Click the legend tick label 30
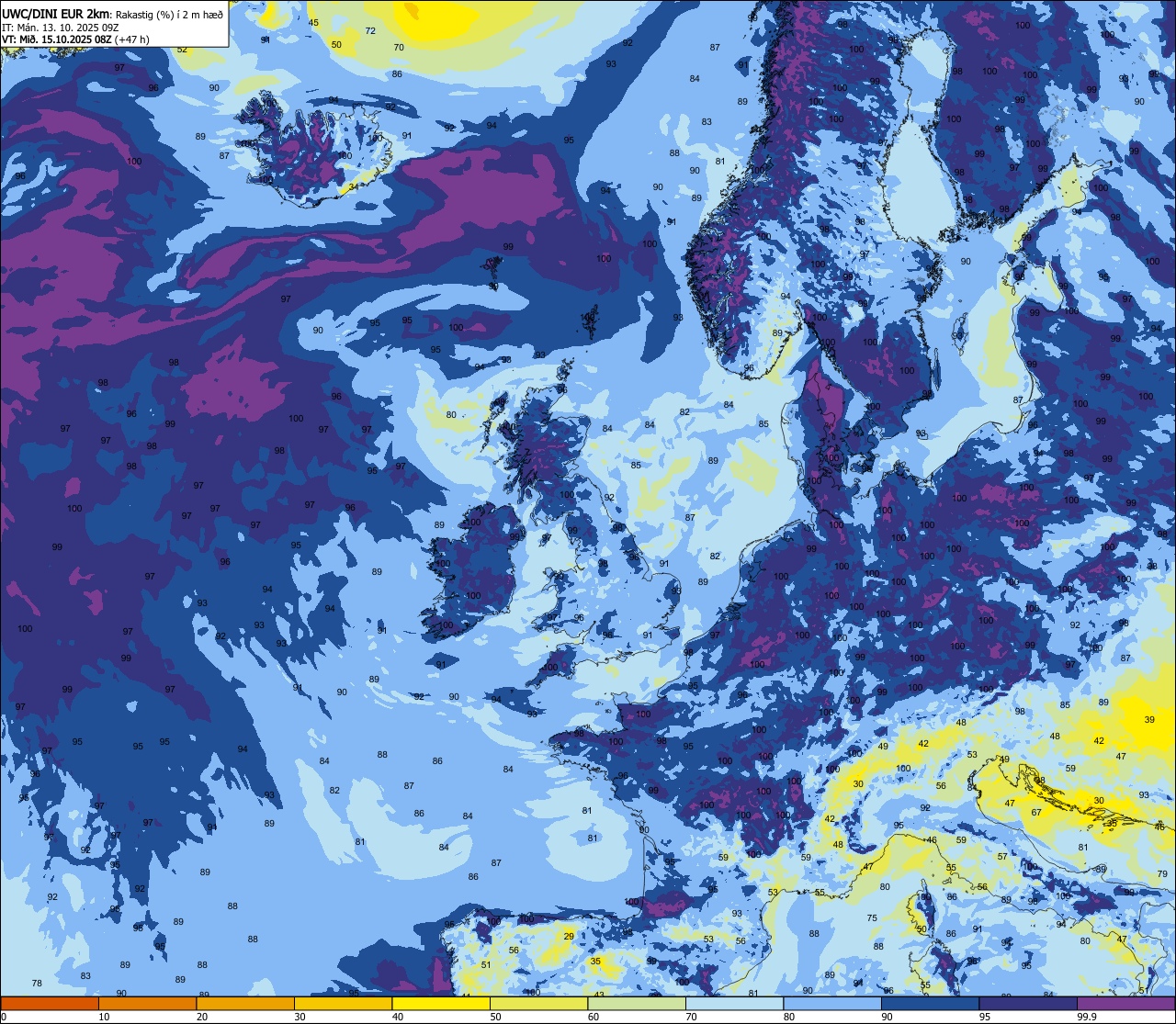 pyautogui.click(x=300, y=1017)
